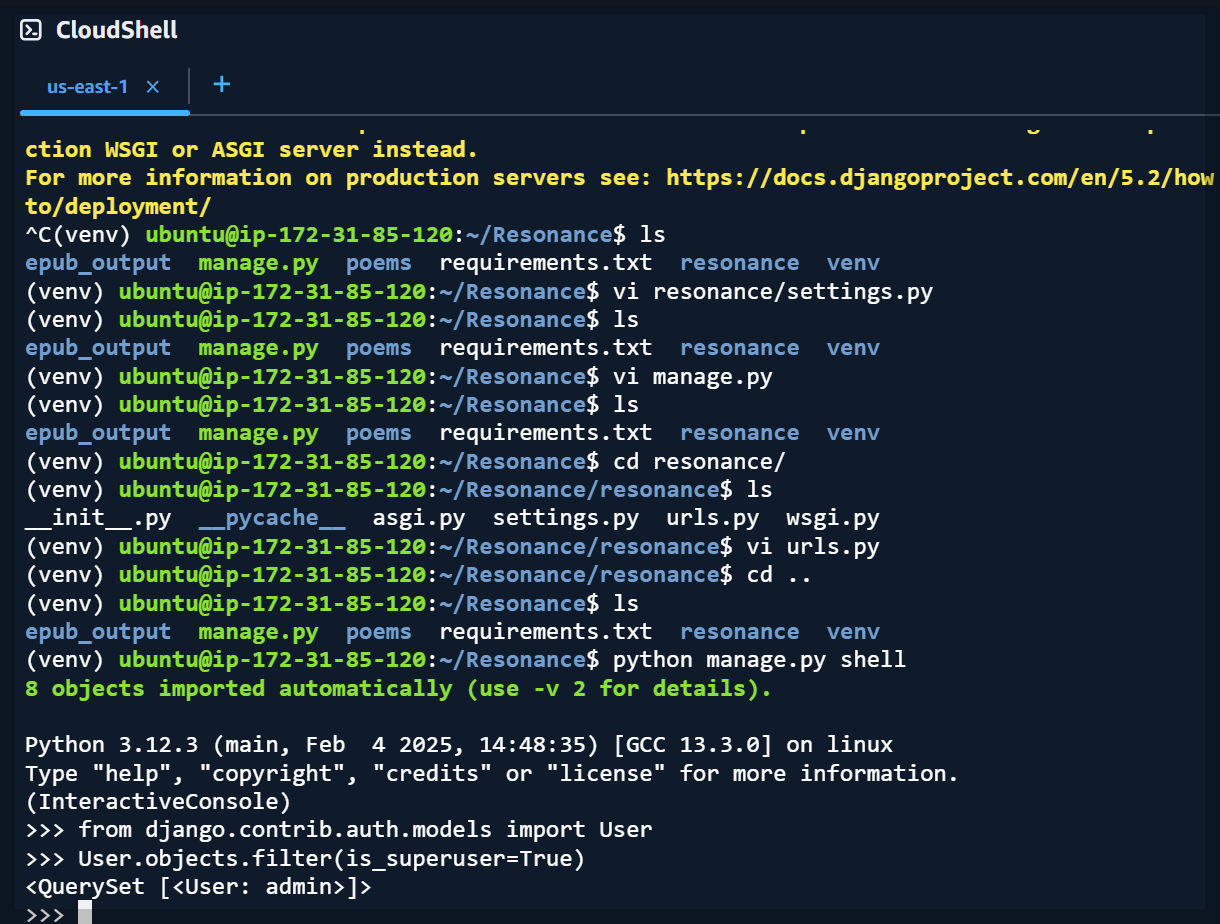1220x924 pixels.
Task: Click the "vi resonance/settings.py" command
Action: tap(772, 292)
